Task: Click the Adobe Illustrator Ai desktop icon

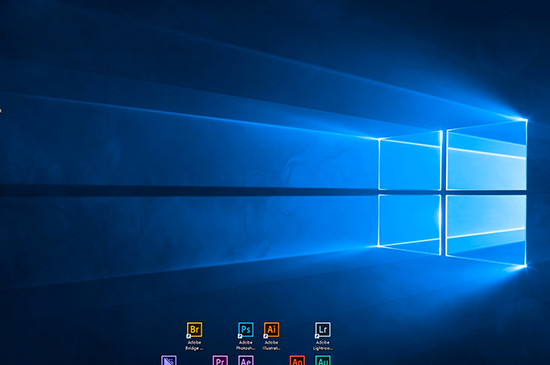Action: (271, 330)
